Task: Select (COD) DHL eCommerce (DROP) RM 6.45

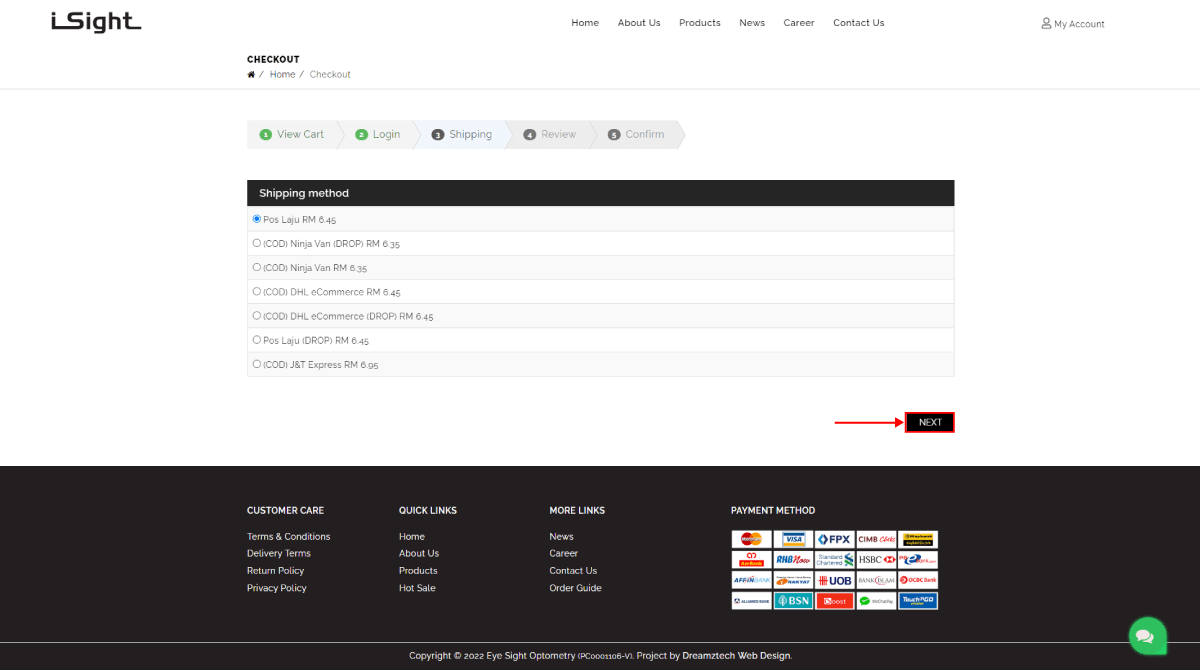Action: (x=257, y=316)
